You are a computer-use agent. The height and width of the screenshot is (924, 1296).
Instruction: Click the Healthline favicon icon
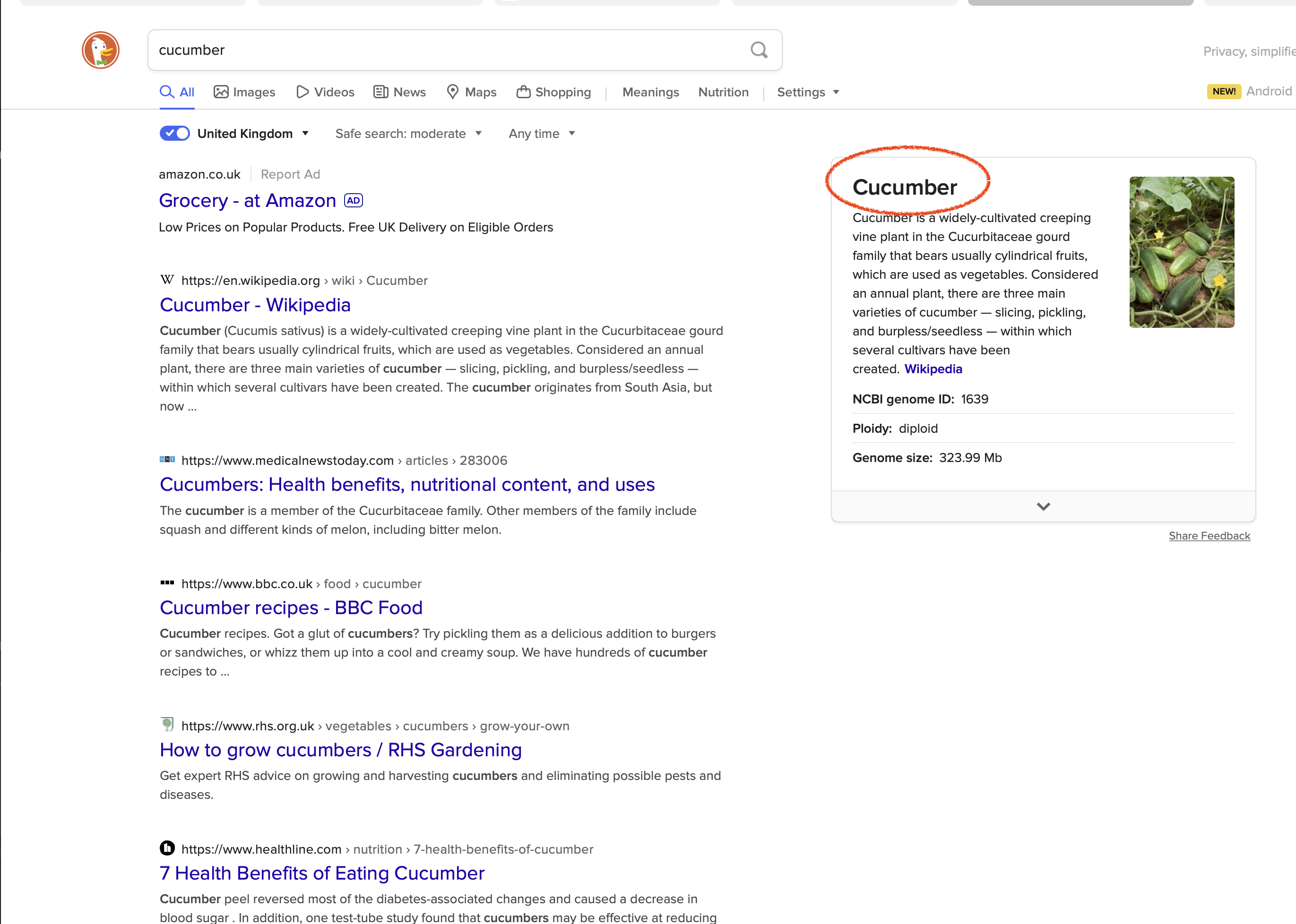167,848
